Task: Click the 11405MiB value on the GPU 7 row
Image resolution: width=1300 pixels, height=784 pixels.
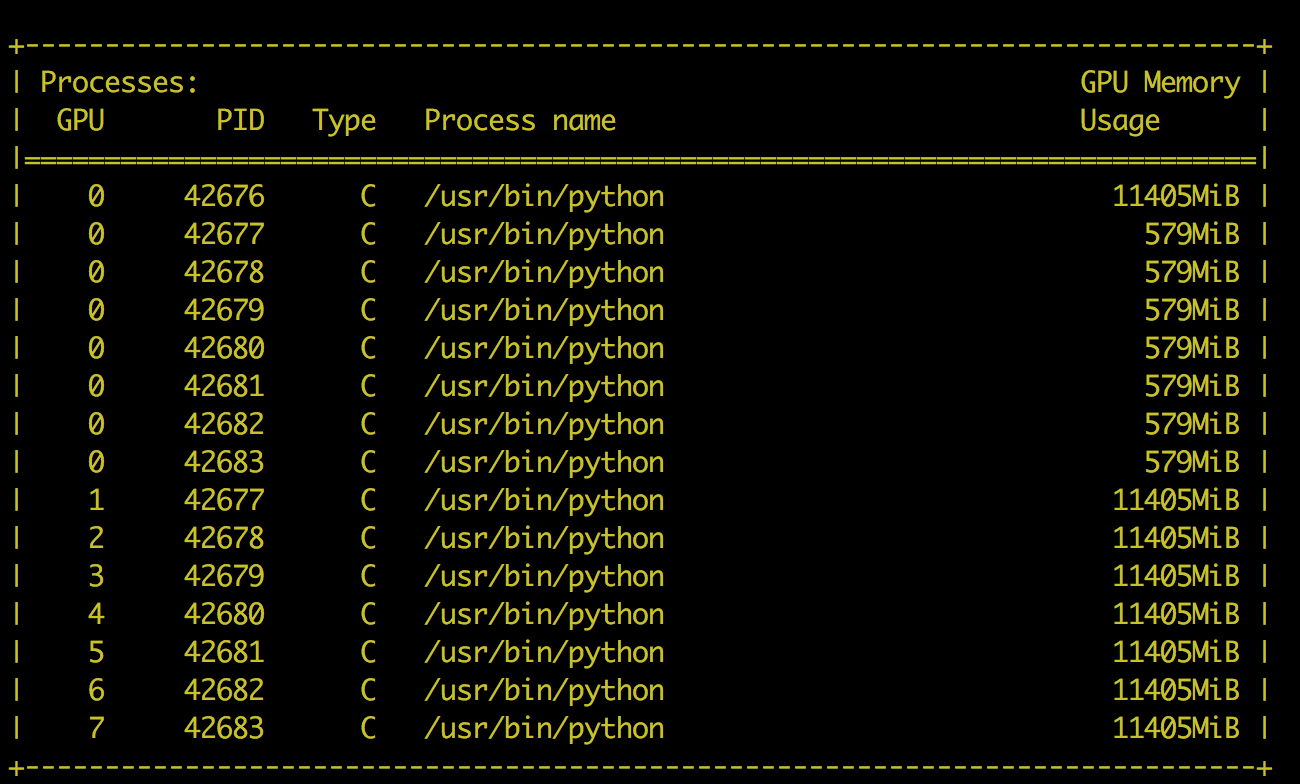Action: 1175,728
